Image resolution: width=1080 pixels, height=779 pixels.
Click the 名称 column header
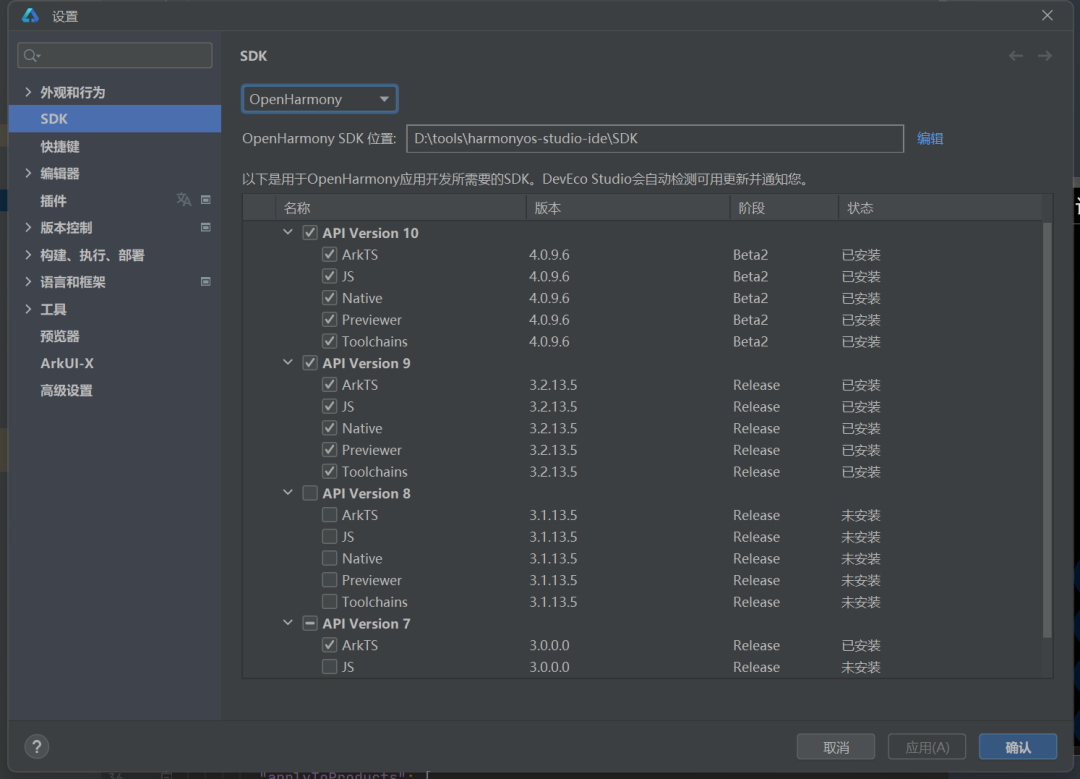pos(401,207)
